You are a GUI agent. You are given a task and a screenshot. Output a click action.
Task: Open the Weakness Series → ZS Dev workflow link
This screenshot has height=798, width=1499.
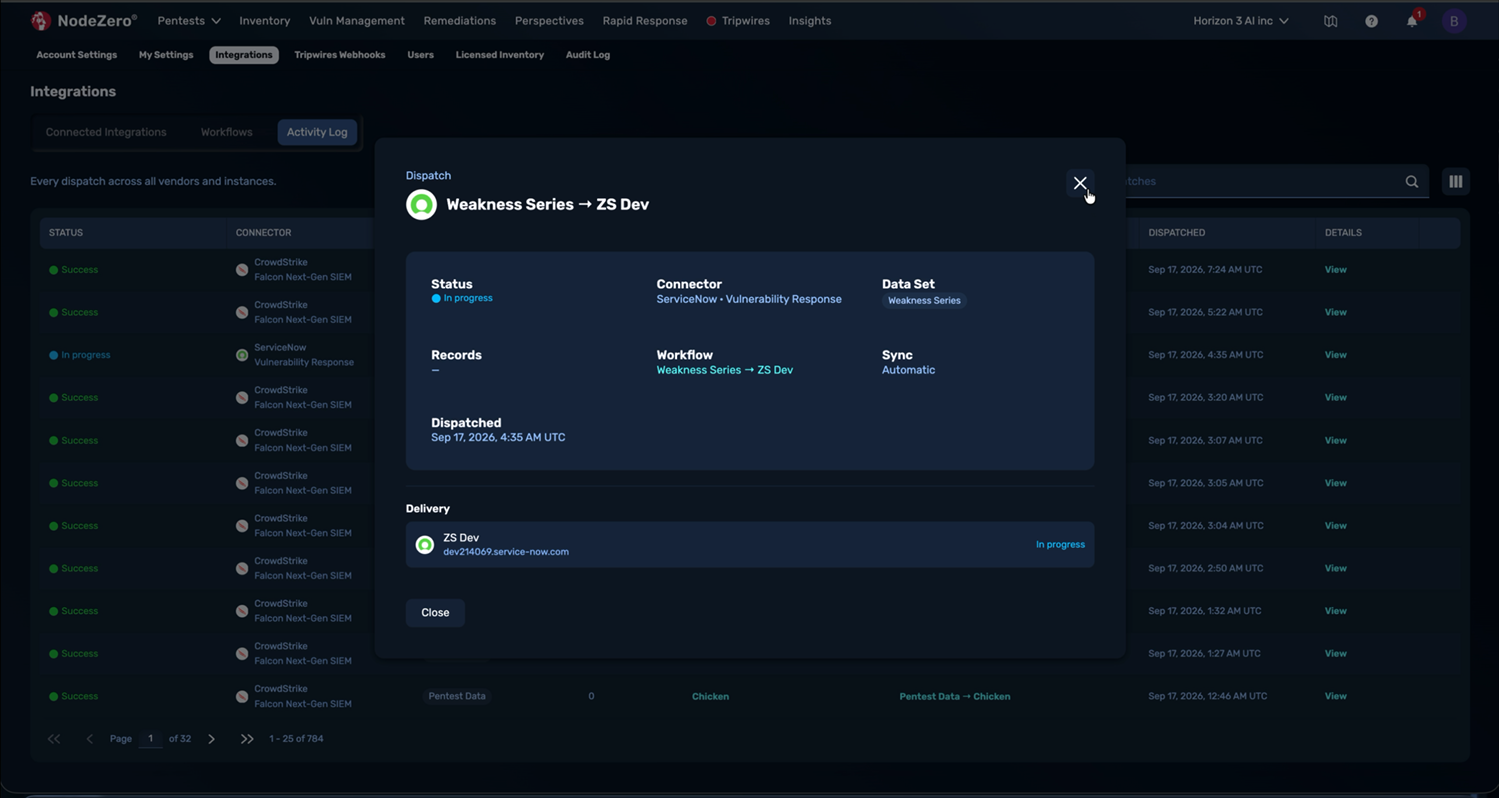pos(725,370)
